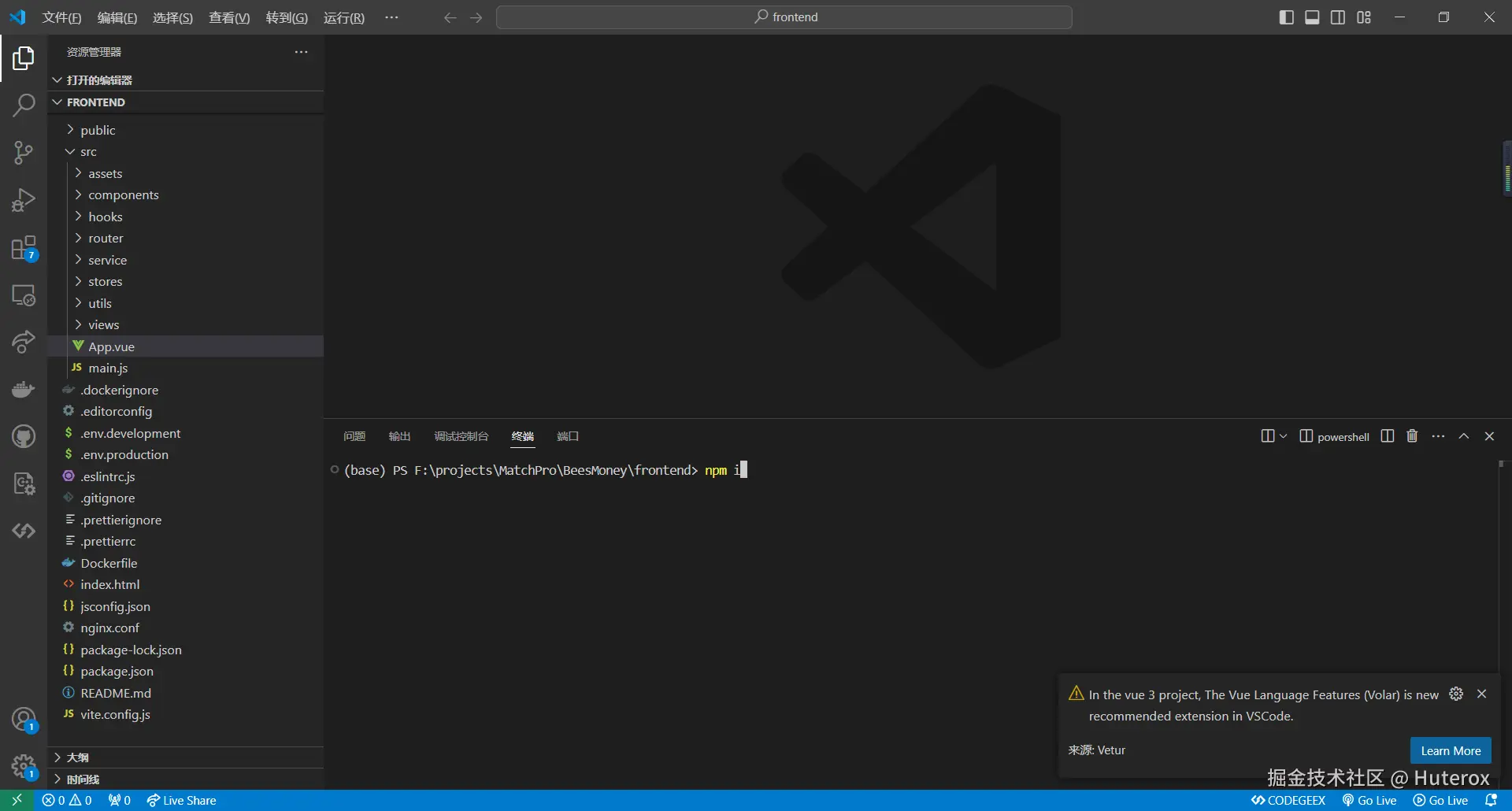1512x811 pixels.
Task: Open vite.config.js in the explorer
Action: click(186, 715)
